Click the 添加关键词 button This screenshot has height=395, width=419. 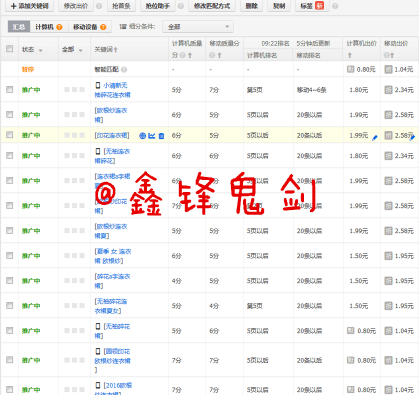click(29, 6)
